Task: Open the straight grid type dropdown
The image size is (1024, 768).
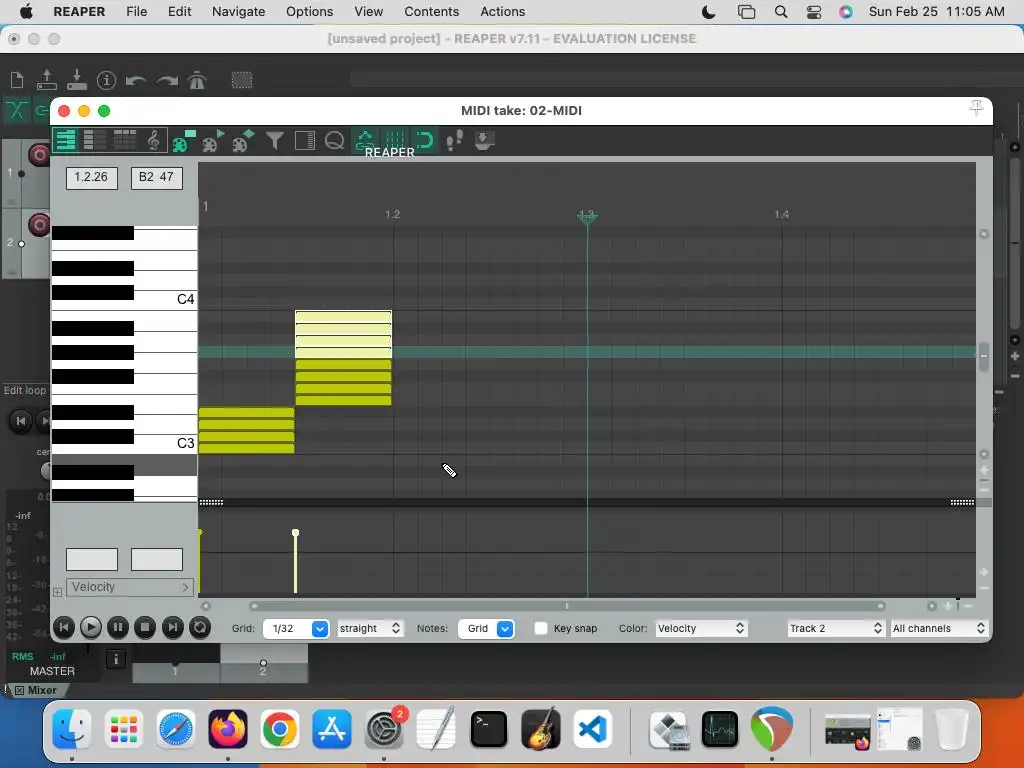Action: pos(370,628)
